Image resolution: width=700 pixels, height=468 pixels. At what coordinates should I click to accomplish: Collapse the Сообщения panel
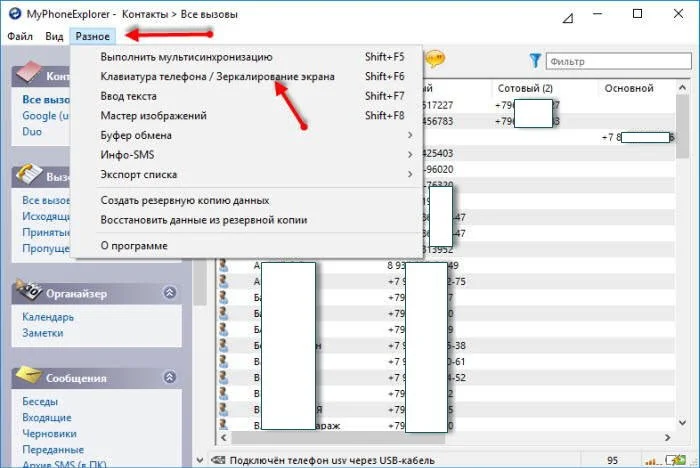(x=170, y=377)
